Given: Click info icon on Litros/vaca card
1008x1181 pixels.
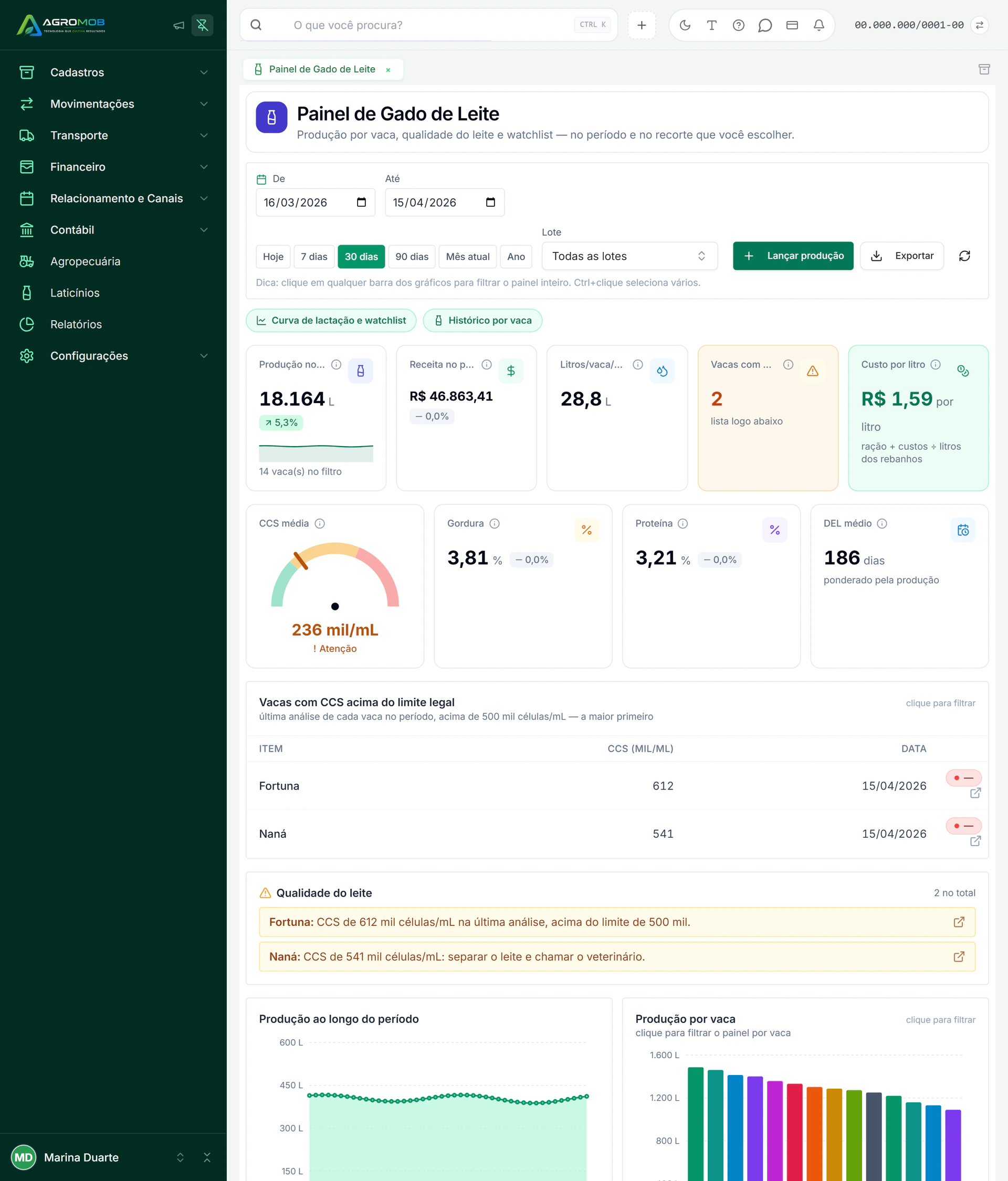Looking at the screenshot, I should pos(638,364).
